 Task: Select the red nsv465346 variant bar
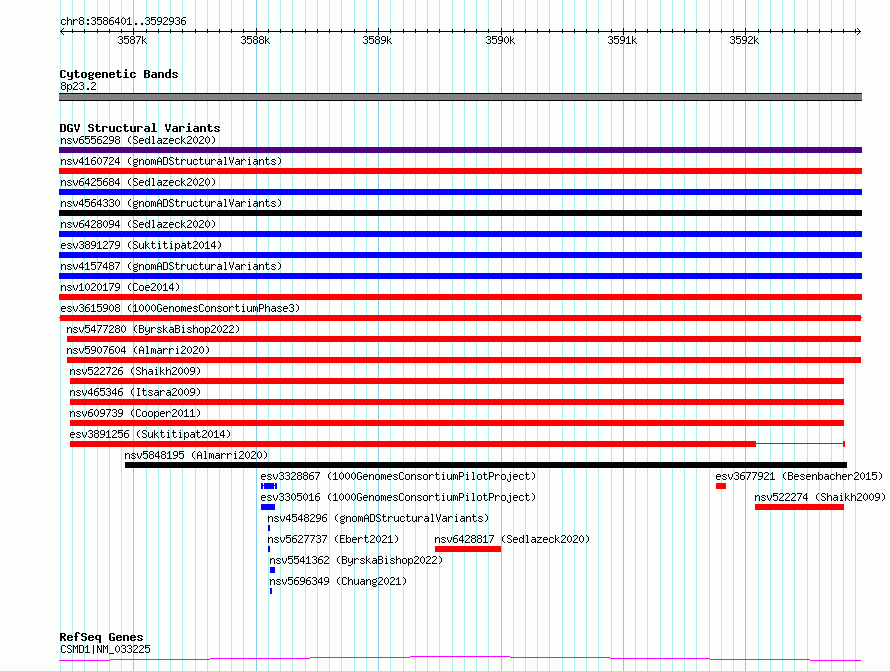[x=457, y=402]
